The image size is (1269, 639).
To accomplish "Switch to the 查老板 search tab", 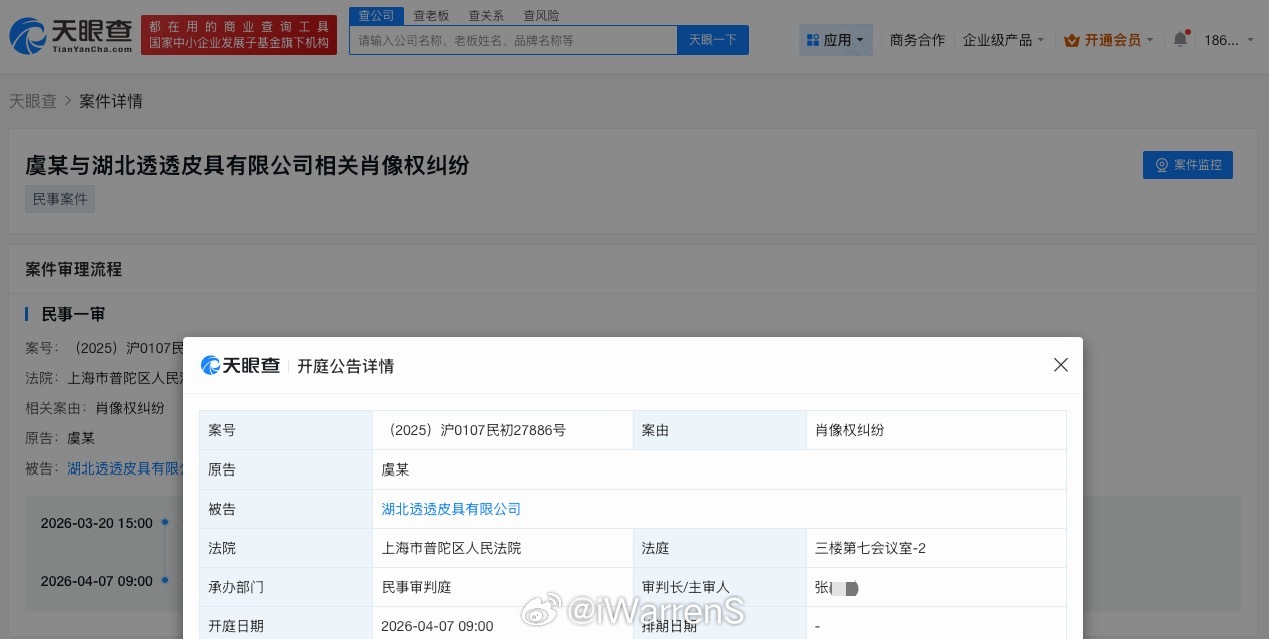I will point(430,15).
